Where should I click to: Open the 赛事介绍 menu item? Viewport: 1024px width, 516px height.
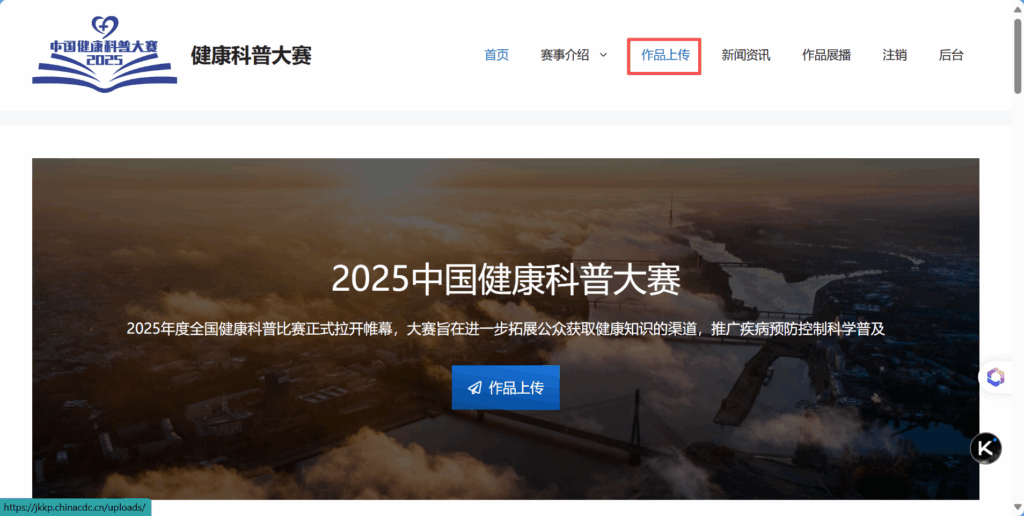tap(565, 56)
